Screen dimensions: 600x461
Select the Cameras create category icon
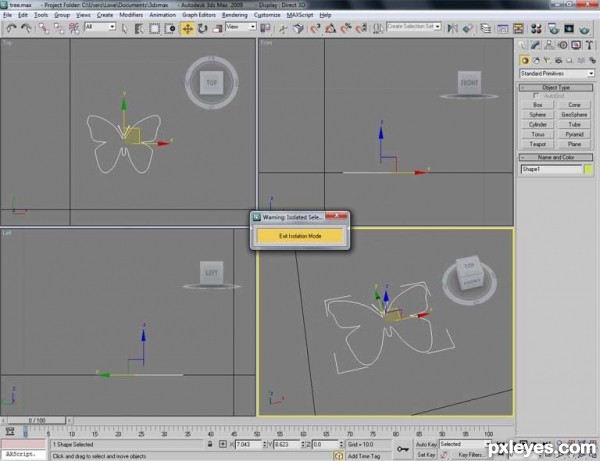[559, 60]
